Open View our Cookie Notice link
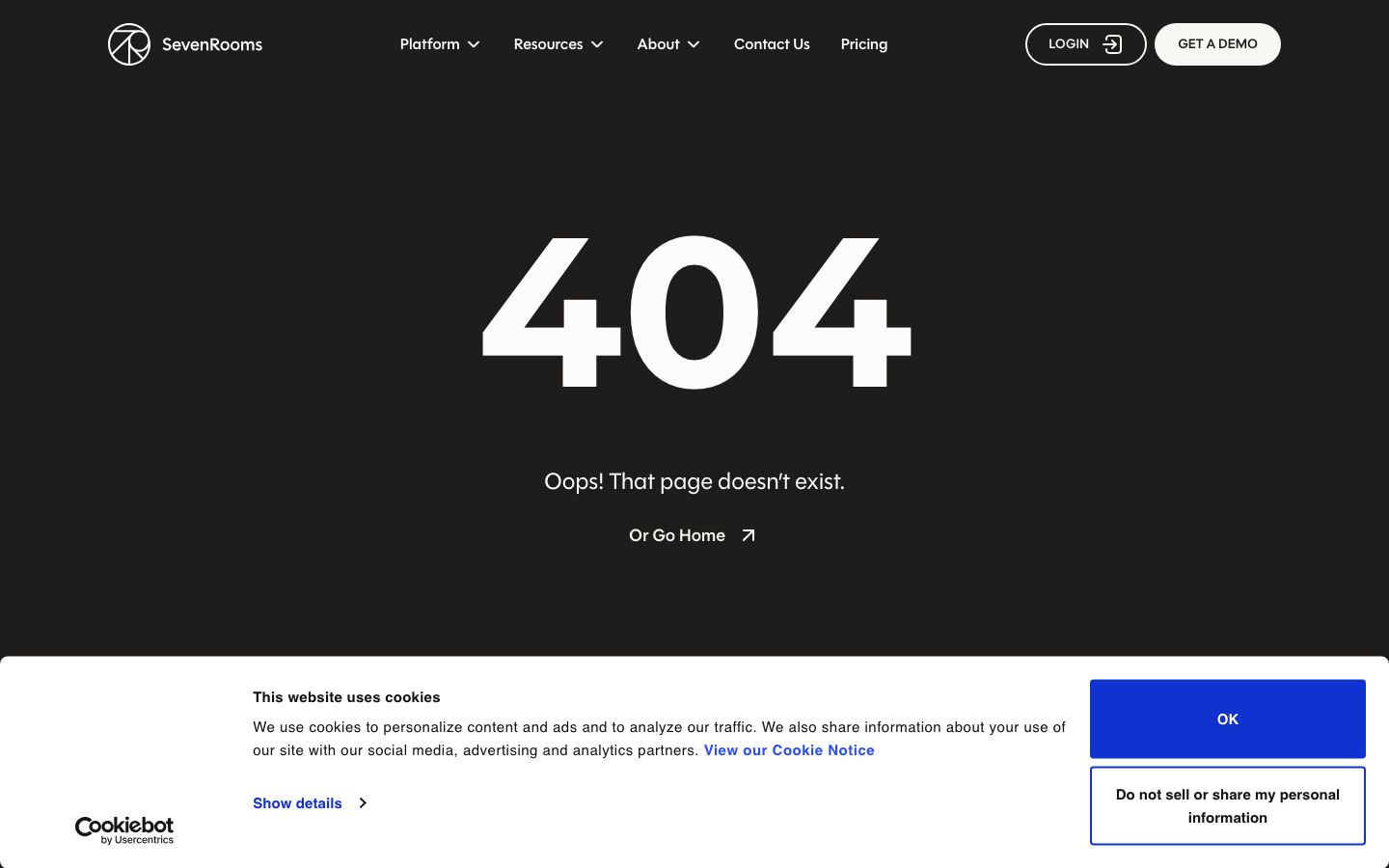 pos(789,750)
